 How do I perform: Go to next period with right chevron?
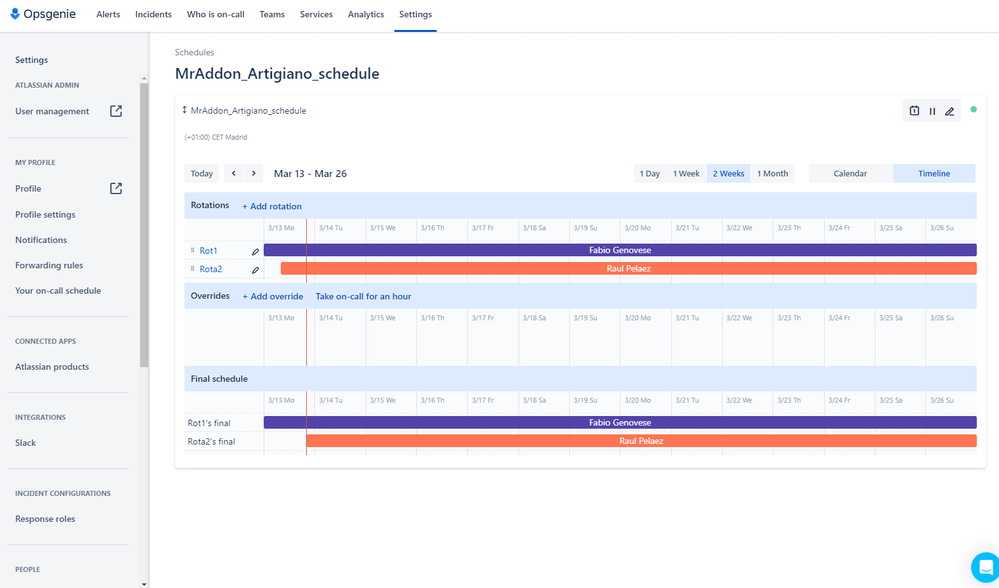coord(255,173)
